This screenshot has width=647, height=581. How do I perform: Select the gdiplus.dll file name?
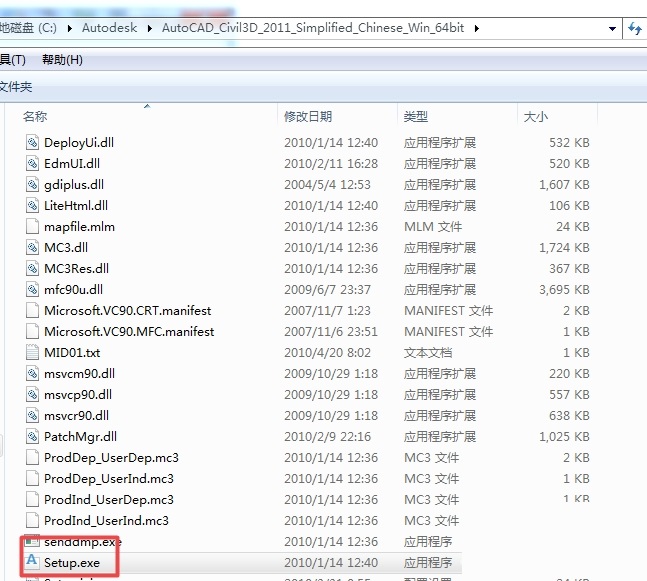click(74, 185)
